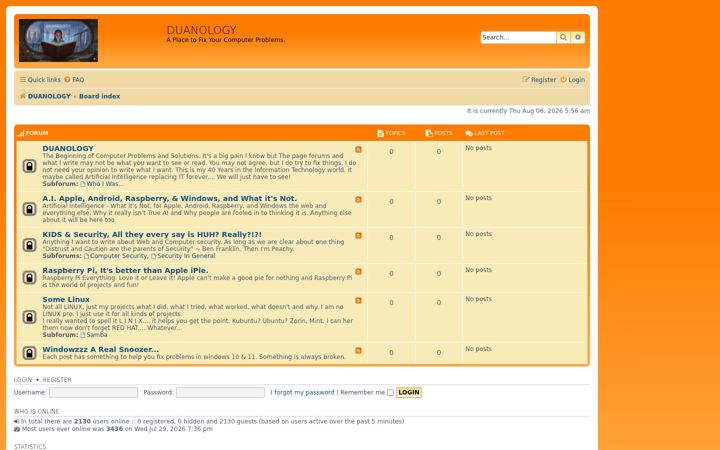The image size is (720, 450).
Task: Open advanced search gear icon
Action: [x=578, y=37]
